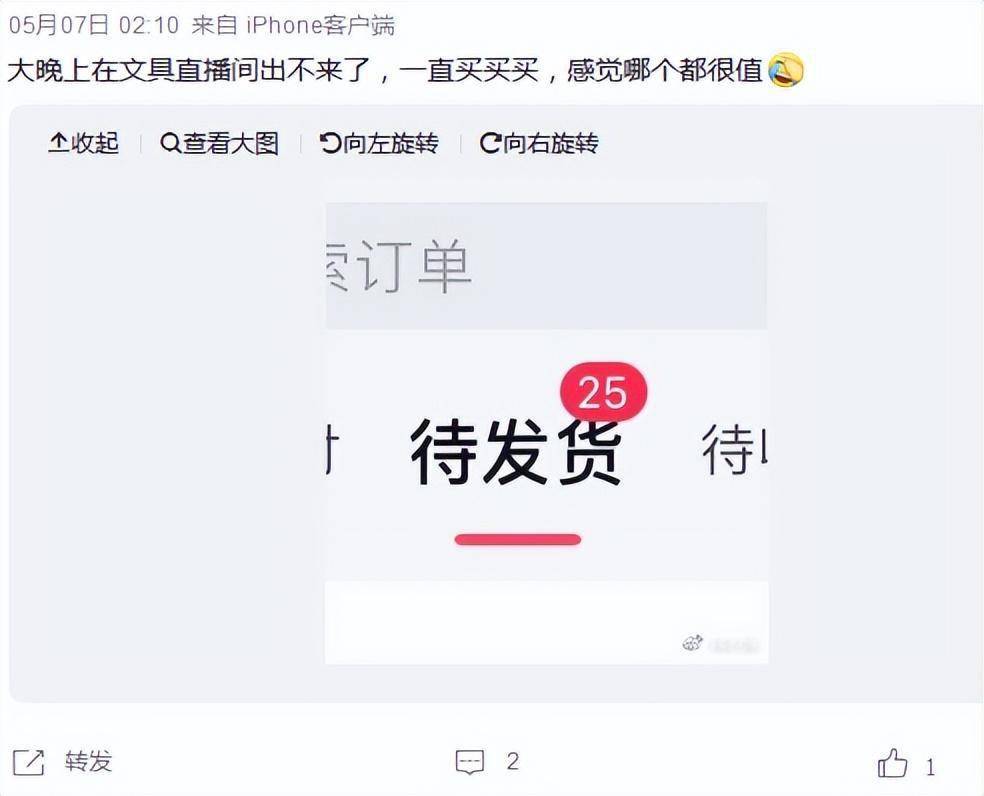Screen dimensions: 984x796
Task: Rotate image left with 向左旋转 icon
Action: click(x=329, y=143)
